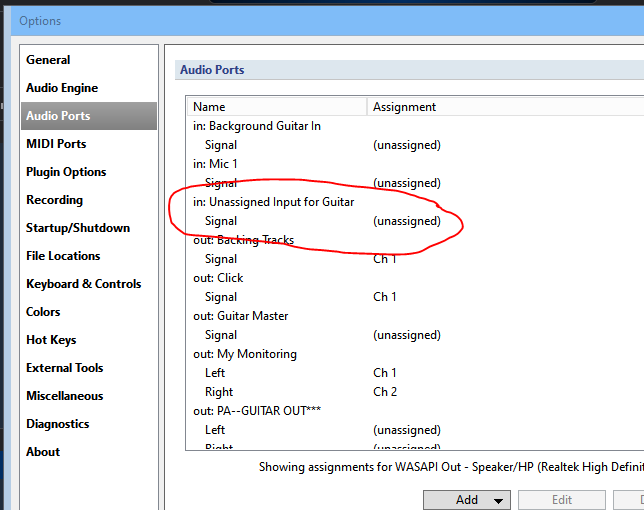Select Signal row under Guitar Master

click(x=416, y=335)
